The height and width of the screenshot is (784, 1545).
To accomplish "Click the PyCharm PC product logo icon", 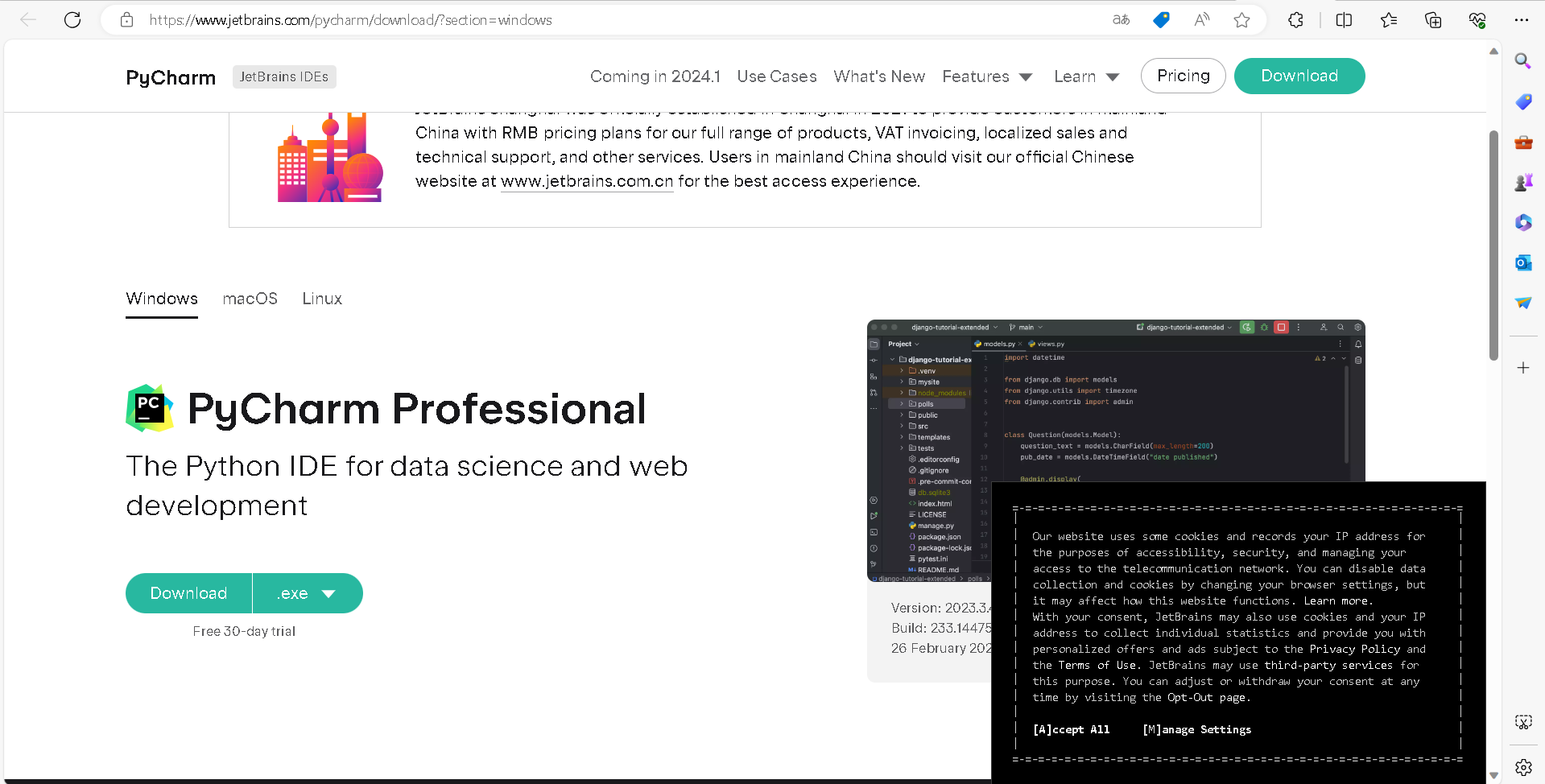I will pyautogui.click(x=150, y=408).
